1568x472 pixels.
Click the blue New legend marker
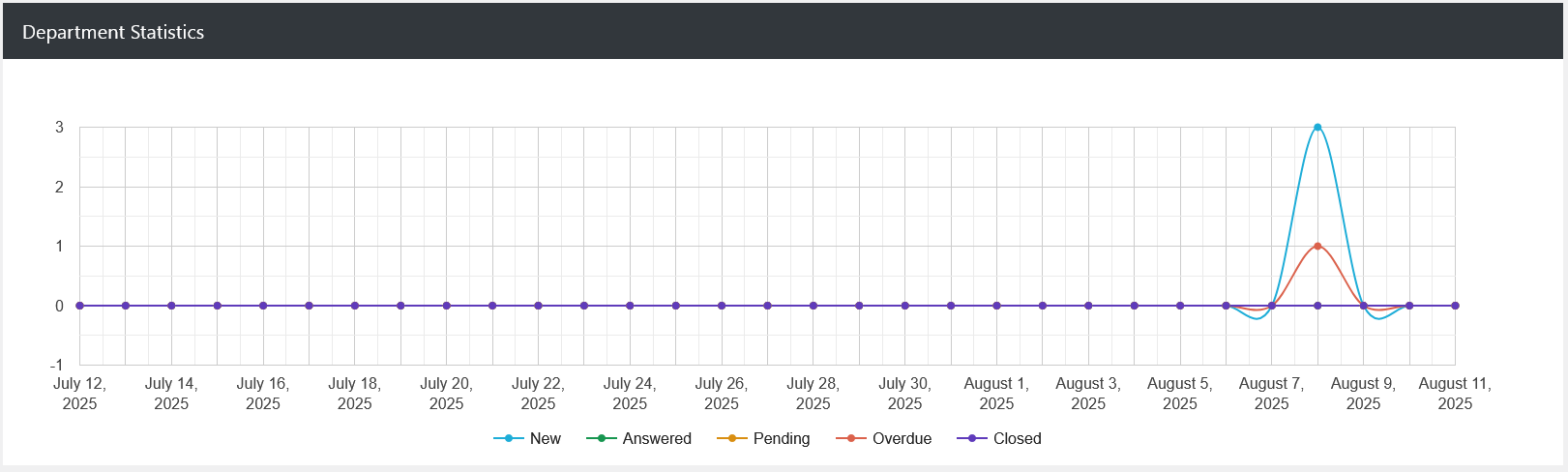(509, 438)
